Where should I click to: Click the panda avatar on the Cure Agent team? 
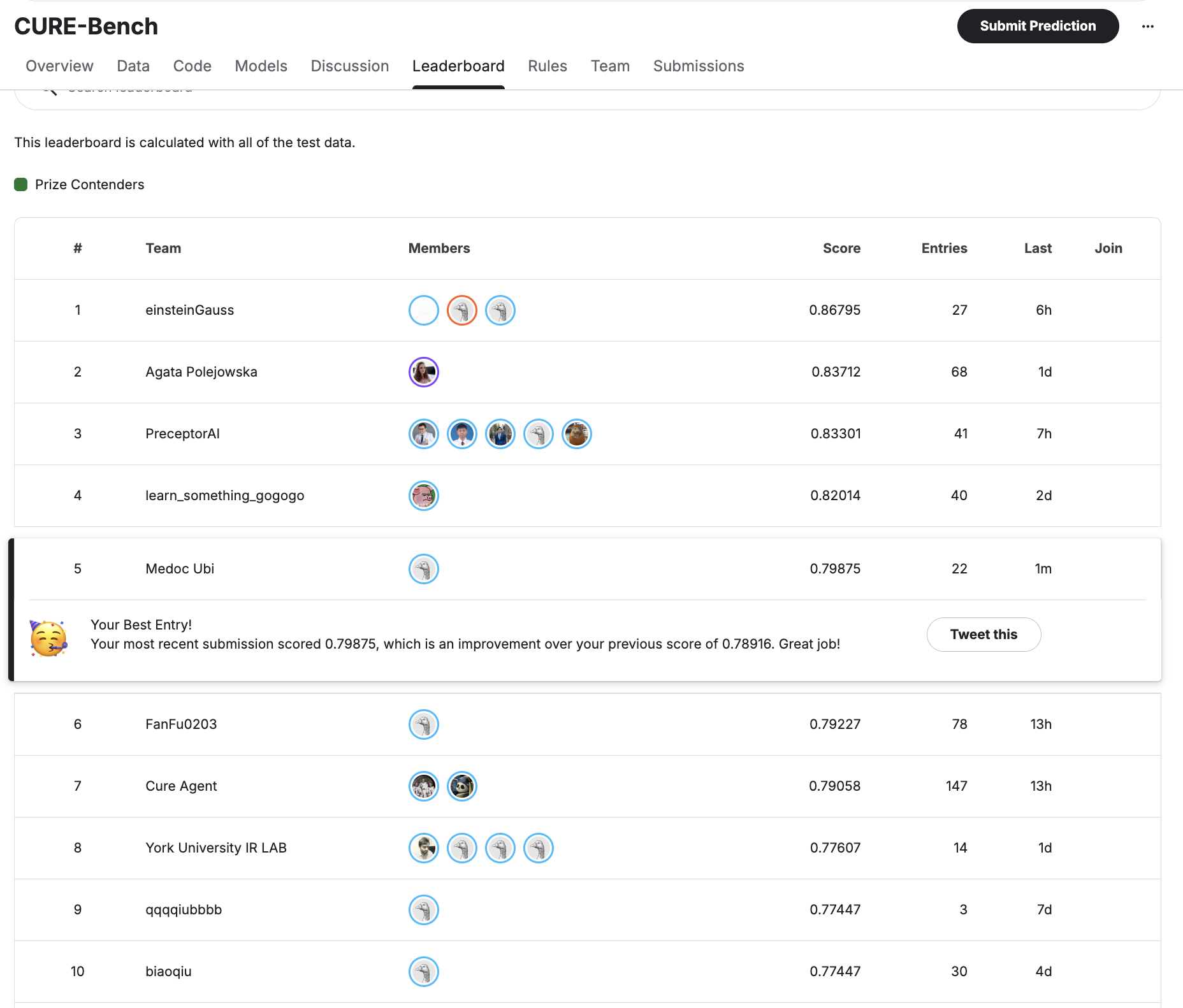click(461, 786)
